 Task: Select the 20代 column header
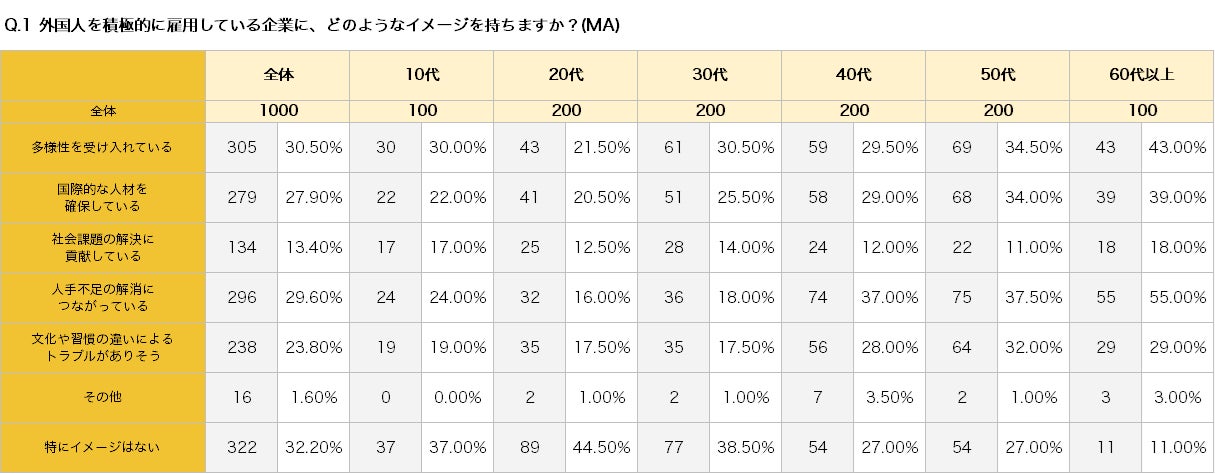[x=565, y=75]
